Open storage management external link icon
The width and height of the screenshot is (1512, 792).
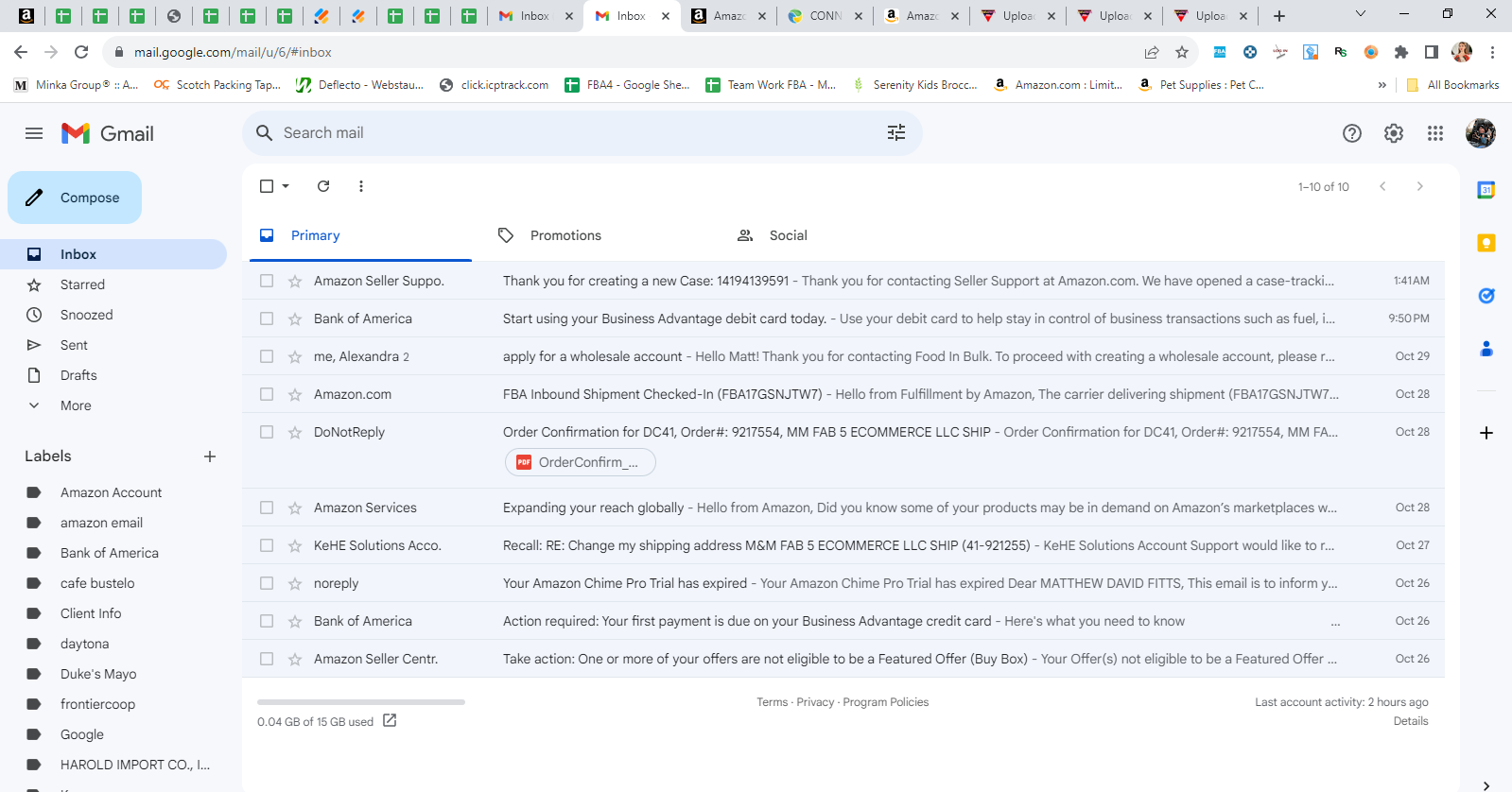click(390, 720)
